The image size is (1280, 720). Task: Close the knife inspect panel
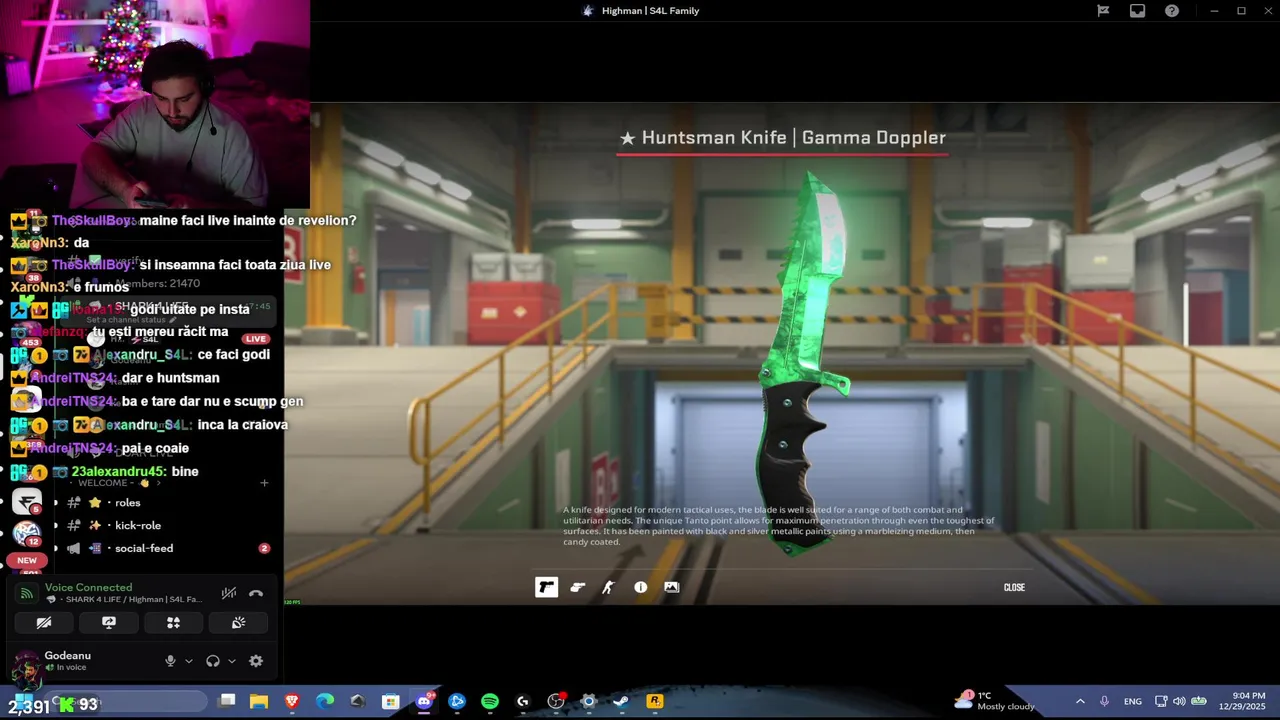(1014, 587)
